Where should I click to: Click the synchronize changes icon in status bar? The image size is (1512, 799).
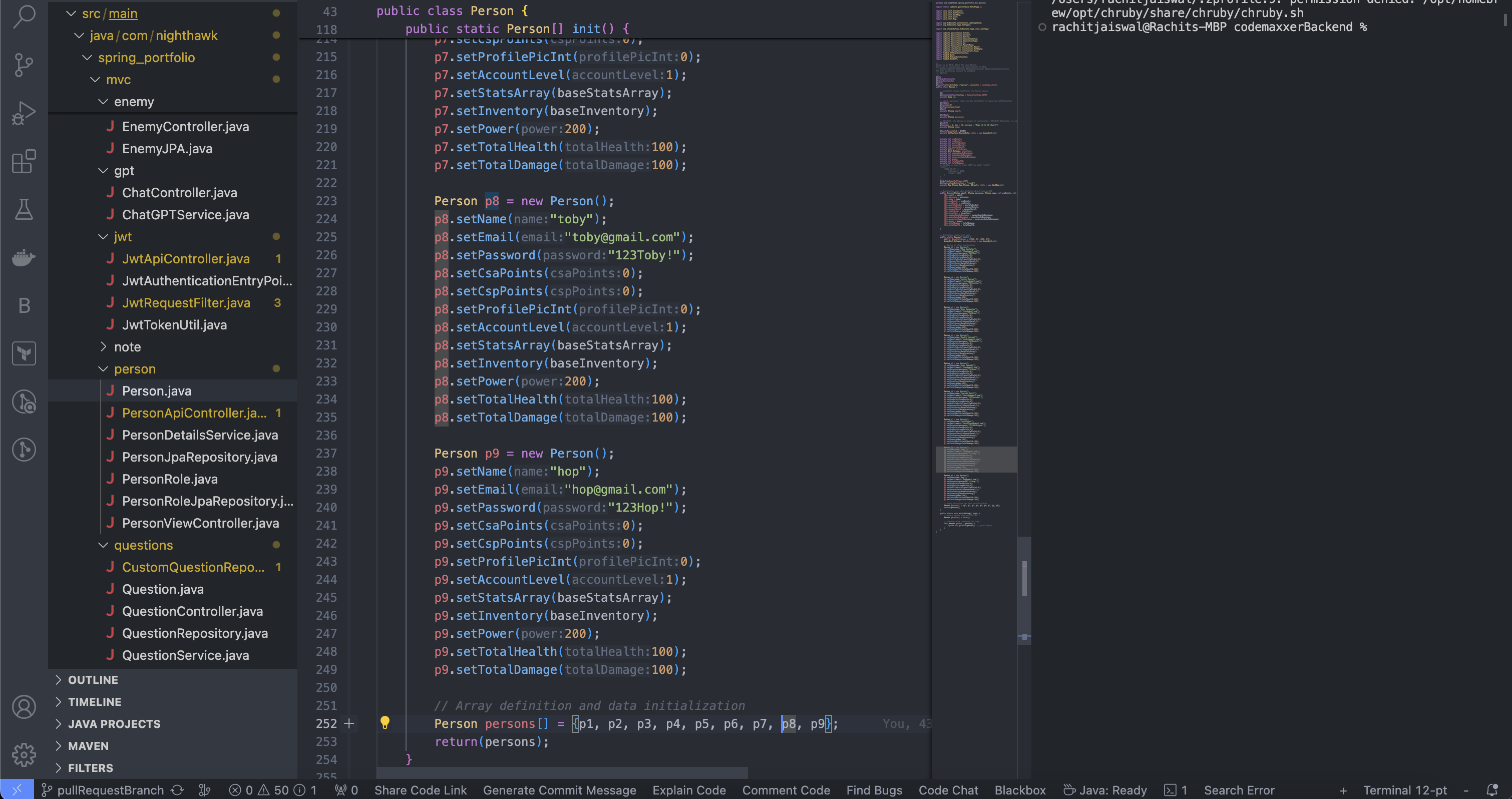pos(177,790)
